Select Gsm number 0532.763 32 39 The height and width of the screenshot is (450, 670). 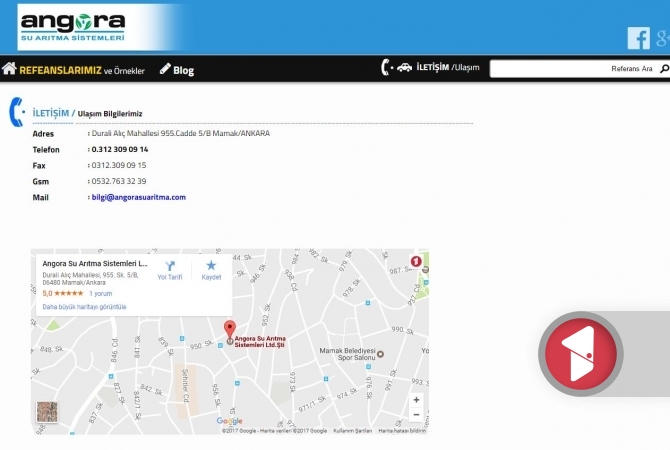(x=119, y=181)
